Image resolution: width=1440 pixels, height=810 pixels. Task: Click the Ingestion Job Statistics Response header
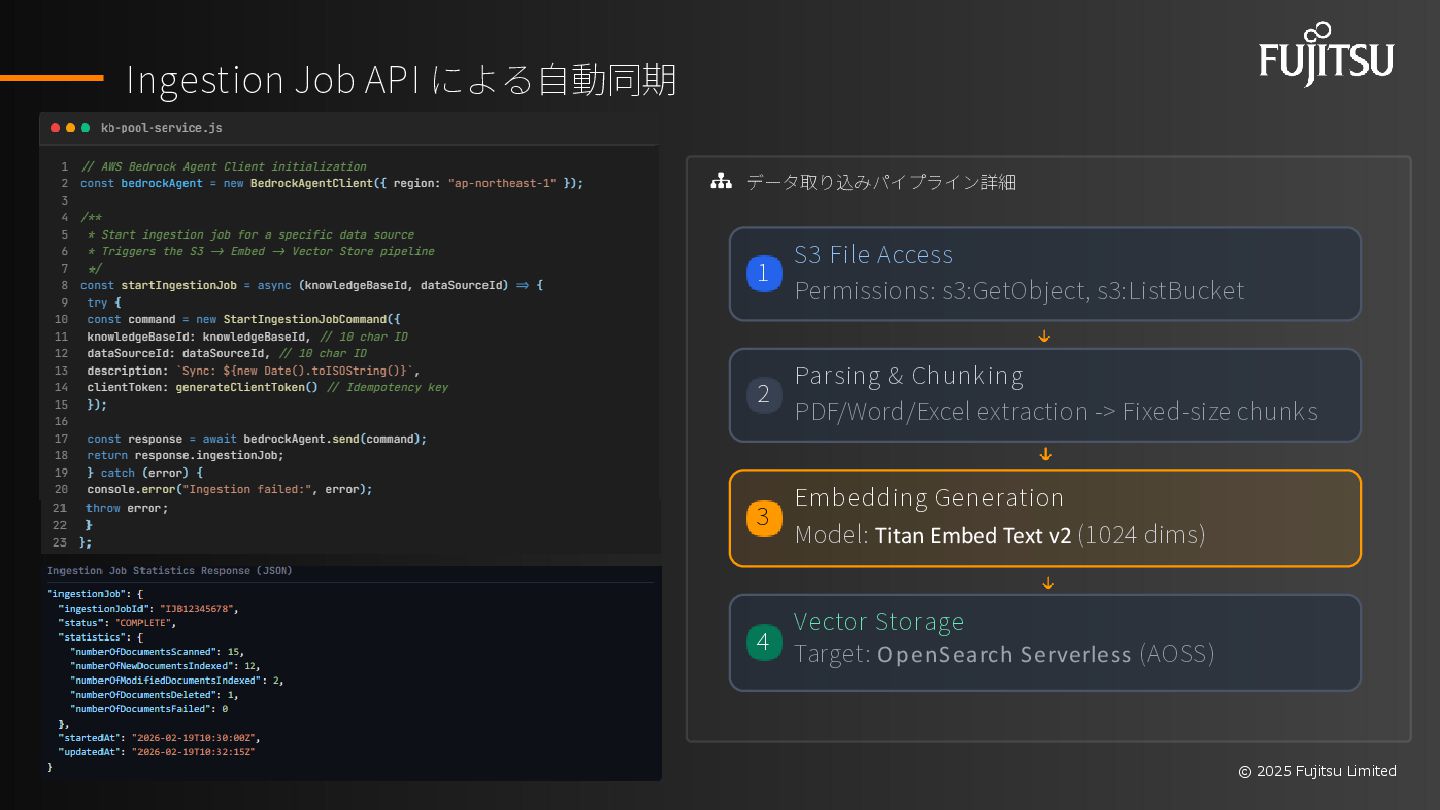click(170, 571)
